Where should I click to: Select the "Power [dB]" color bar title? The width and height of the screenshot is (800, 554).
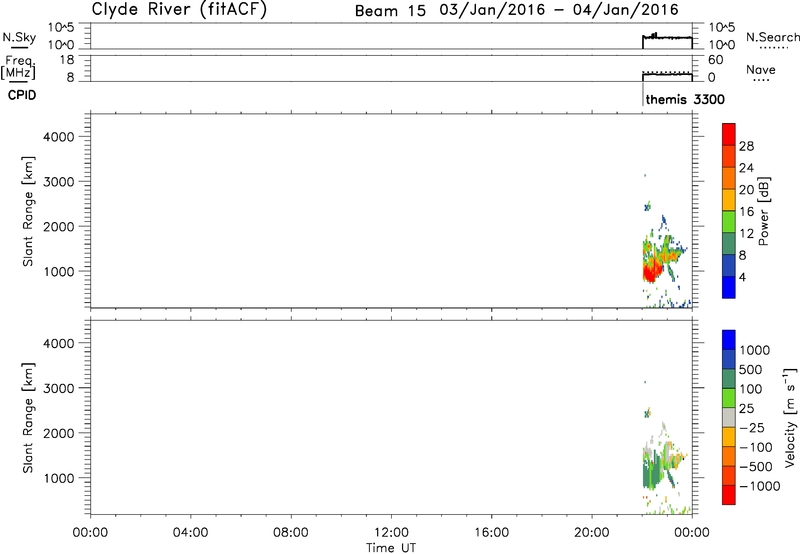click(x=763, y=211)
